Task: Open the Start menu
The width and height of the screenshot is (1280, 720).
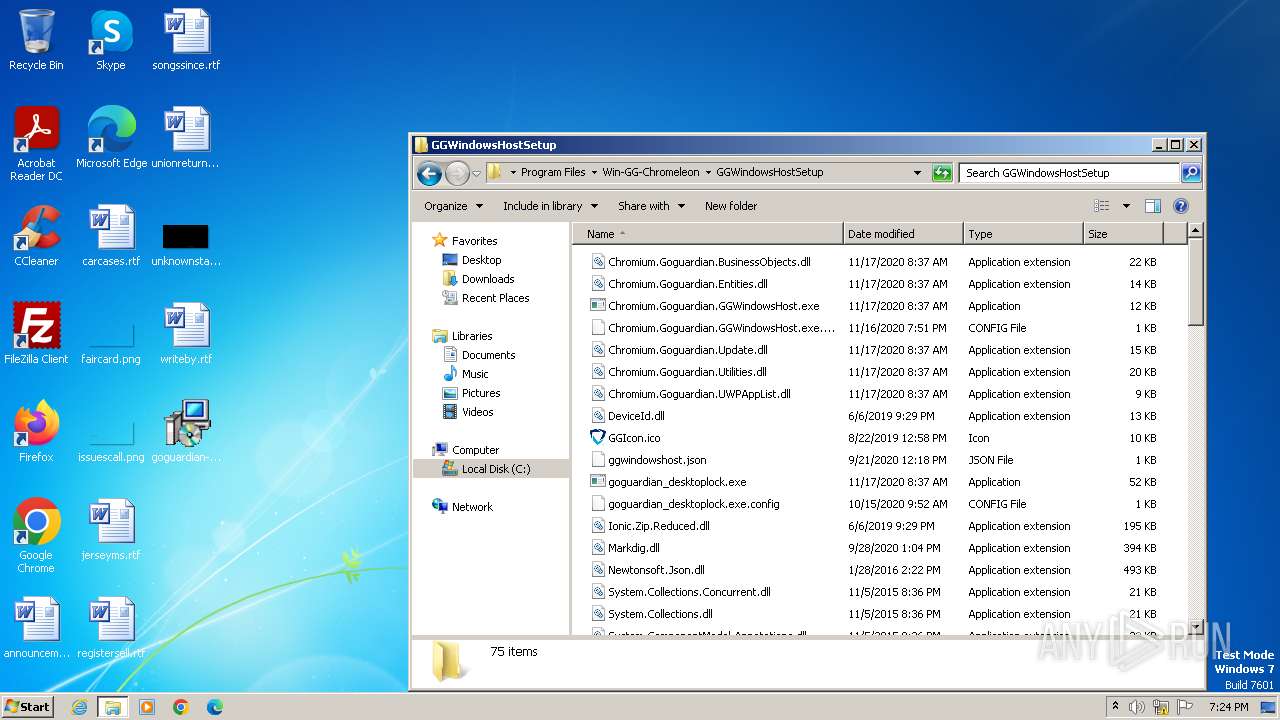Action: [27, 707]
